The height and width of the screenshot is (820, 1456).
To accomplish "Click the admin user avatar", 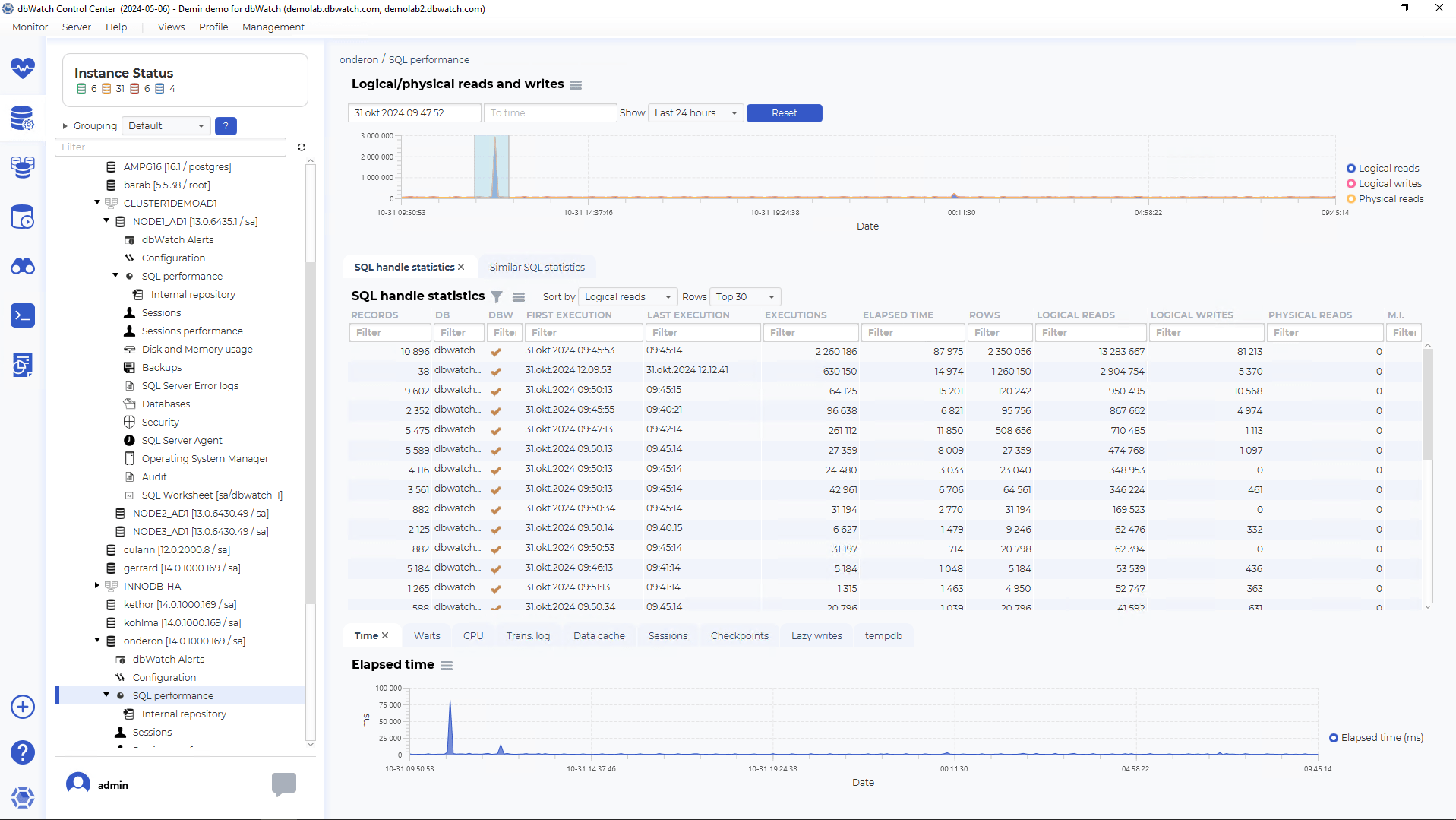I will (78, 784).
